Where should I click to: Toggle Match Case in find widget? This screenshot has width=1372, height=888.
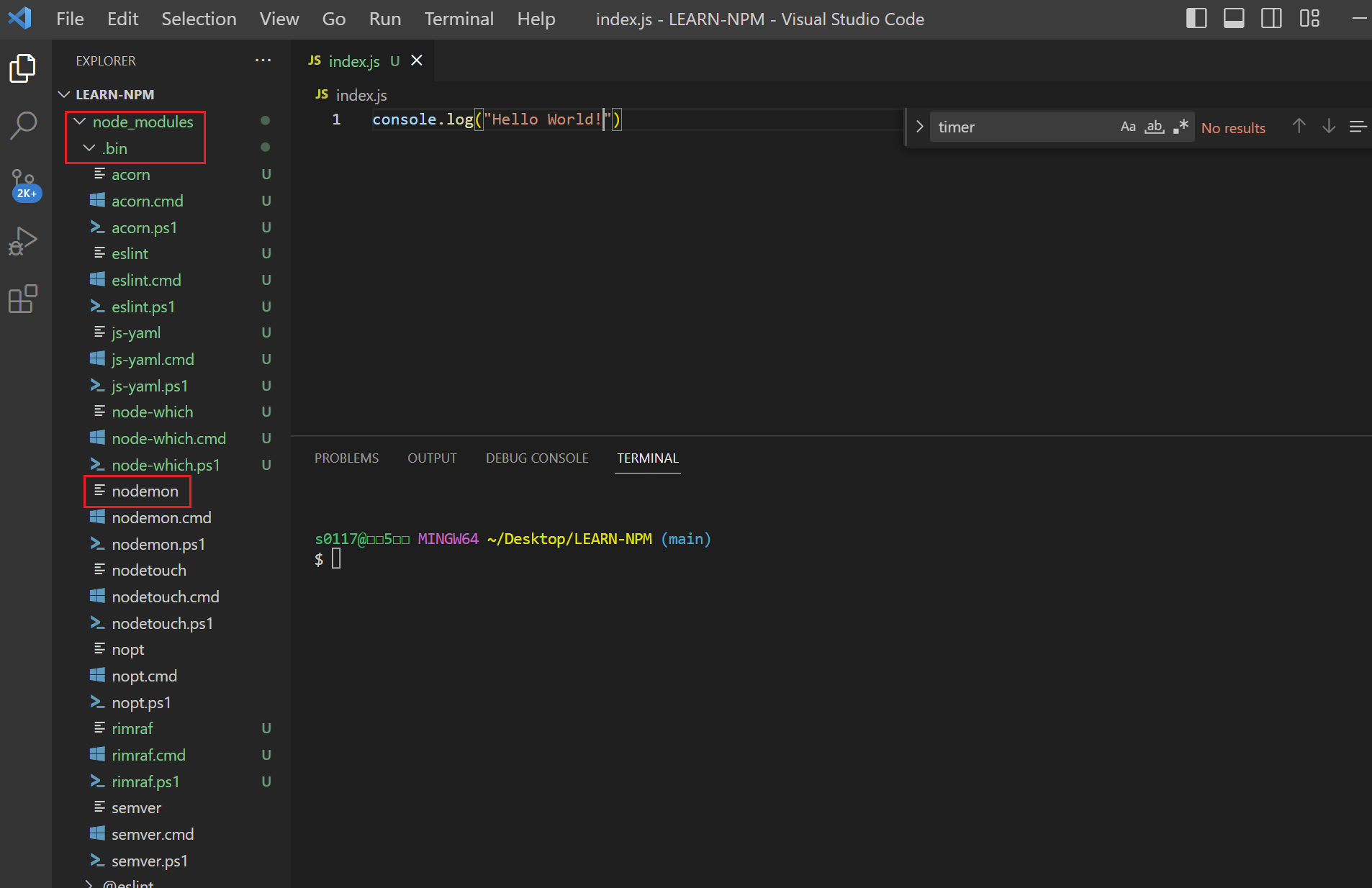pyautogui.click(x=1128, y=127)
